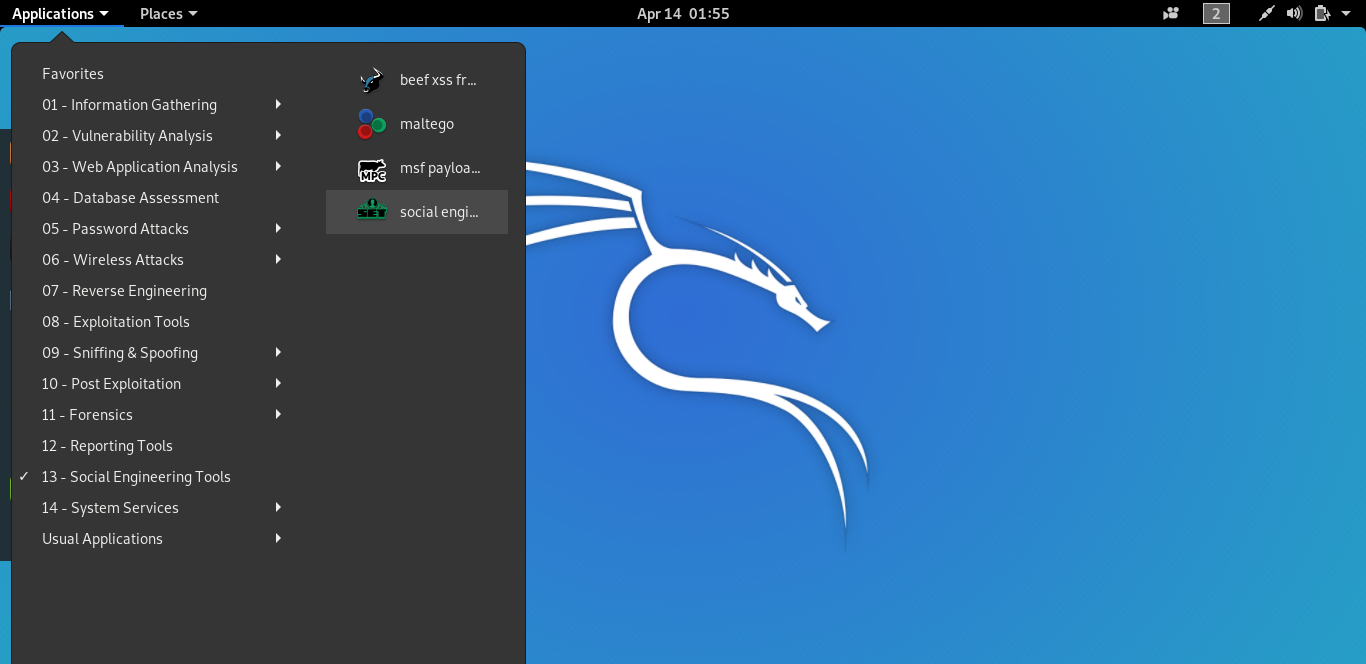Click the msf payload creator MPC icon
The height and width of the screenshot is (664, 1366).
[x=372, y=168]
